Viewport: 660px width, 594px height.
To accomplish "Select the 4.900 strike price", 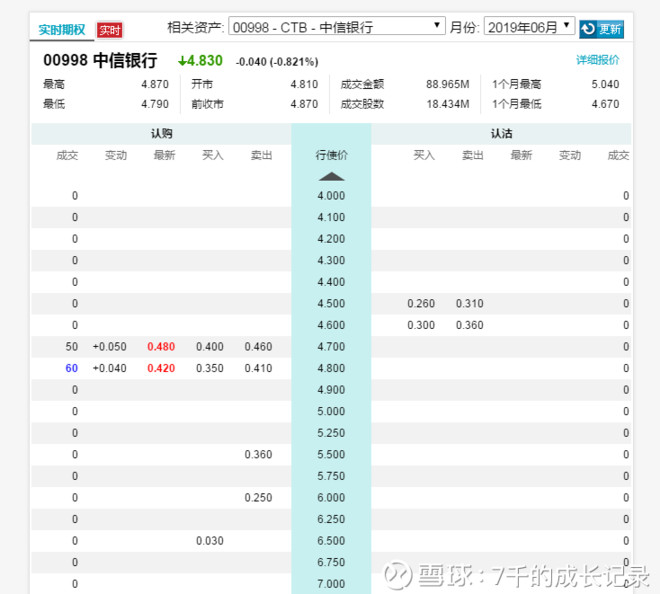I will 331,390.
